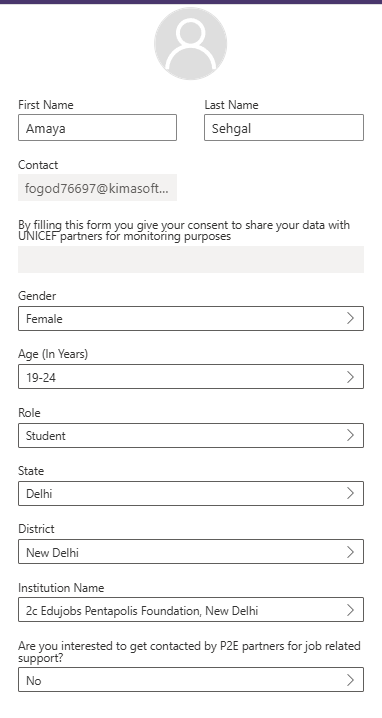This screenshot has height=718, width=382.
Task: Click chevron on the P2E partners field
Action: click(x=350, y=680)
